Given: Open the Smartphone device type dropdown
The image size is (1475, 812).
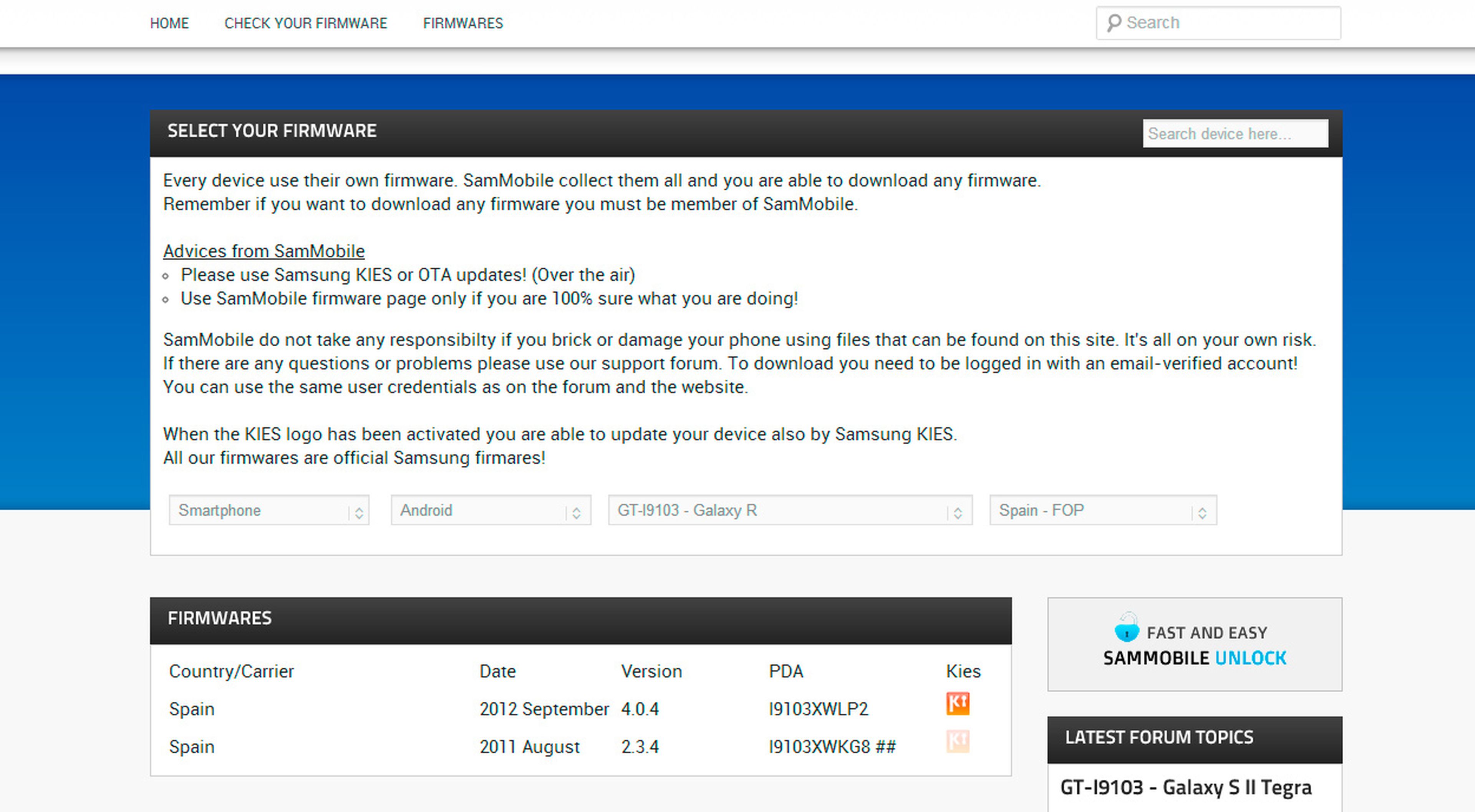Looking at the screenshot, I should pyautogui.click(x=269, y=510).
